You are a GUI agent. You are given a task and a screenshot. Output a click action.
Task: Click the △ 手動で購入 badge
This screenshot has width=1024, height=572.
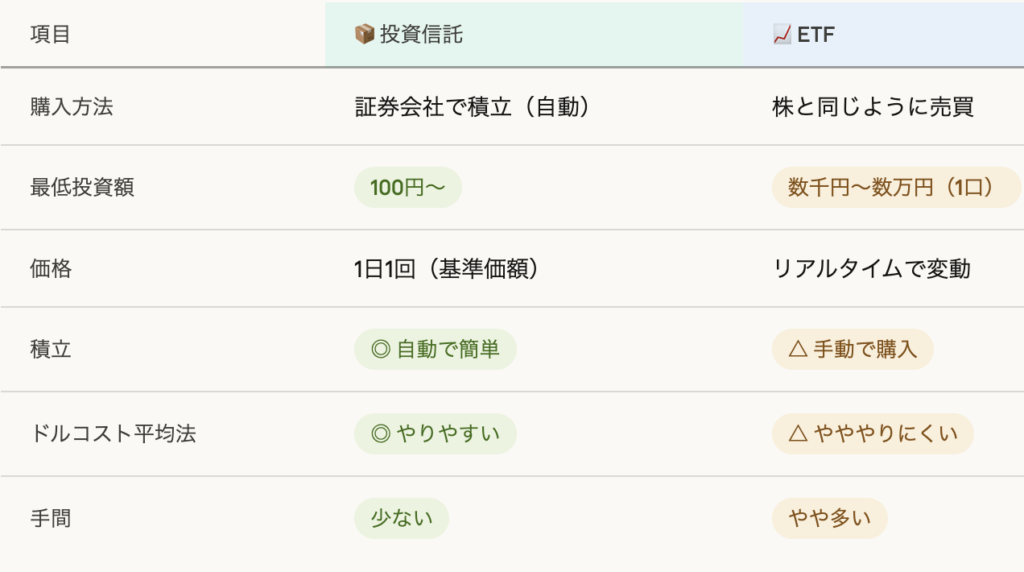[852, 350]
